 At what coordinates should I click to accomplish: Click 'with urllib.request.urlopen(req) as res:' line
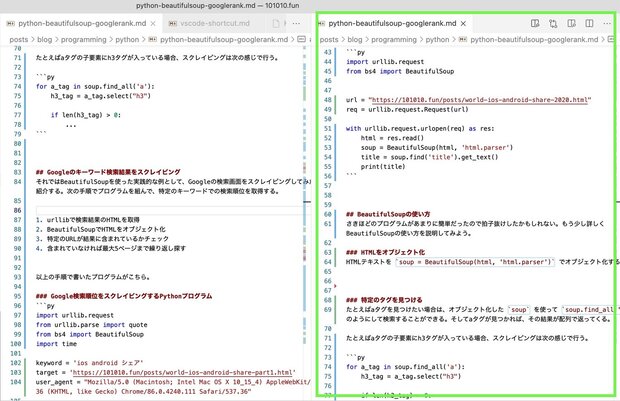tap(420, 129)
